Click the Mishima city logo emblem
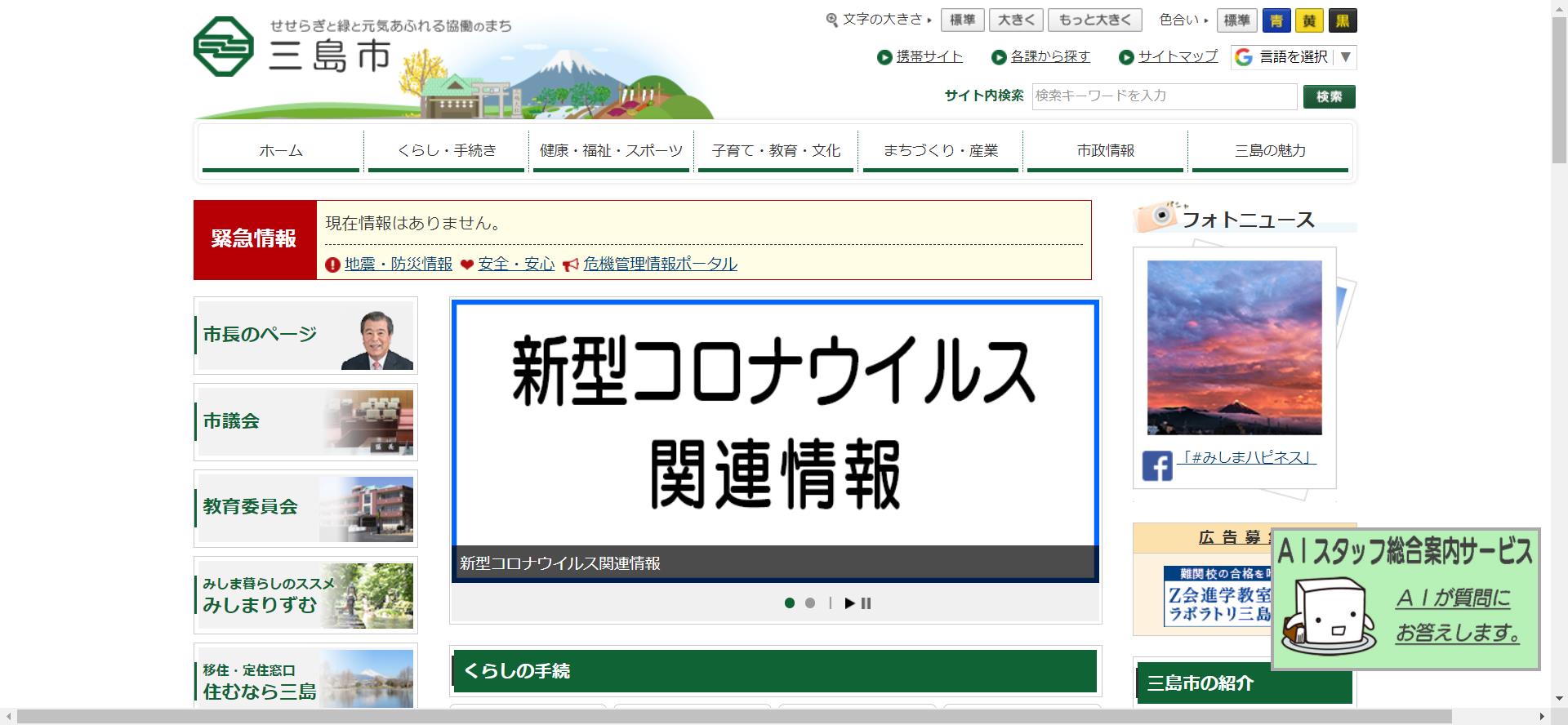Image resolution: width=1568 pixels, height=725 pixels. (x=224, y=47)
